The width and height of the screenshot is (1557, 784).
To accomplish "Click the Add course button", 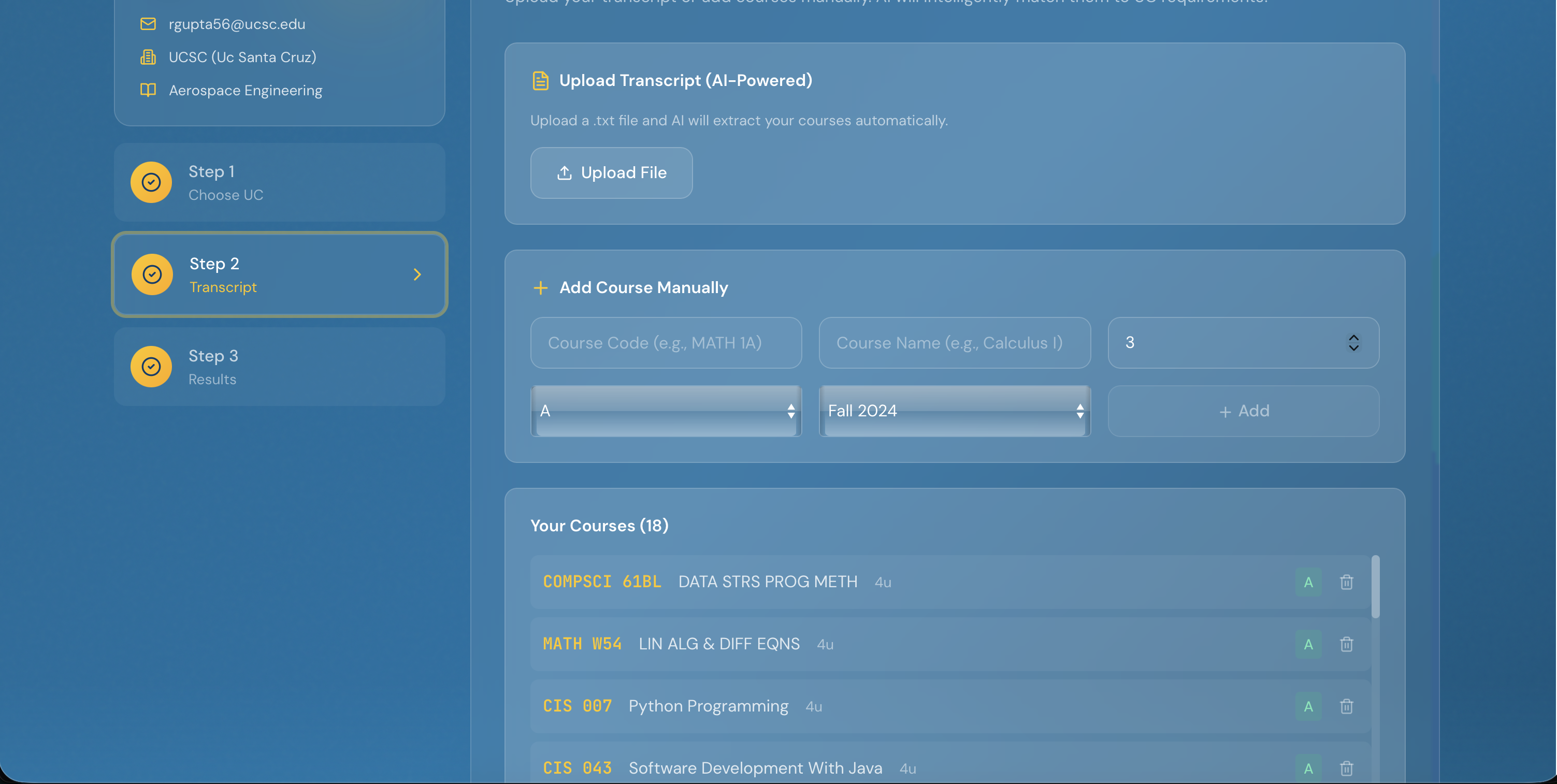I will click(1243, 411).
